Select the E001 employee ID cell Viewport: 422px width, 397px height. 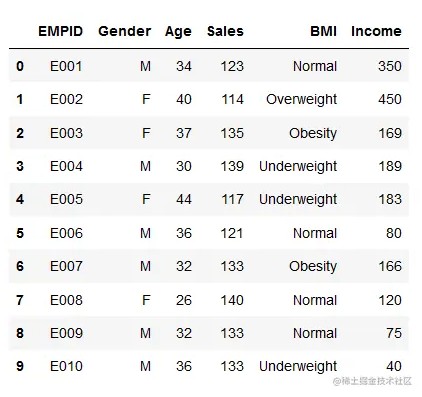[x=66, y=66]
